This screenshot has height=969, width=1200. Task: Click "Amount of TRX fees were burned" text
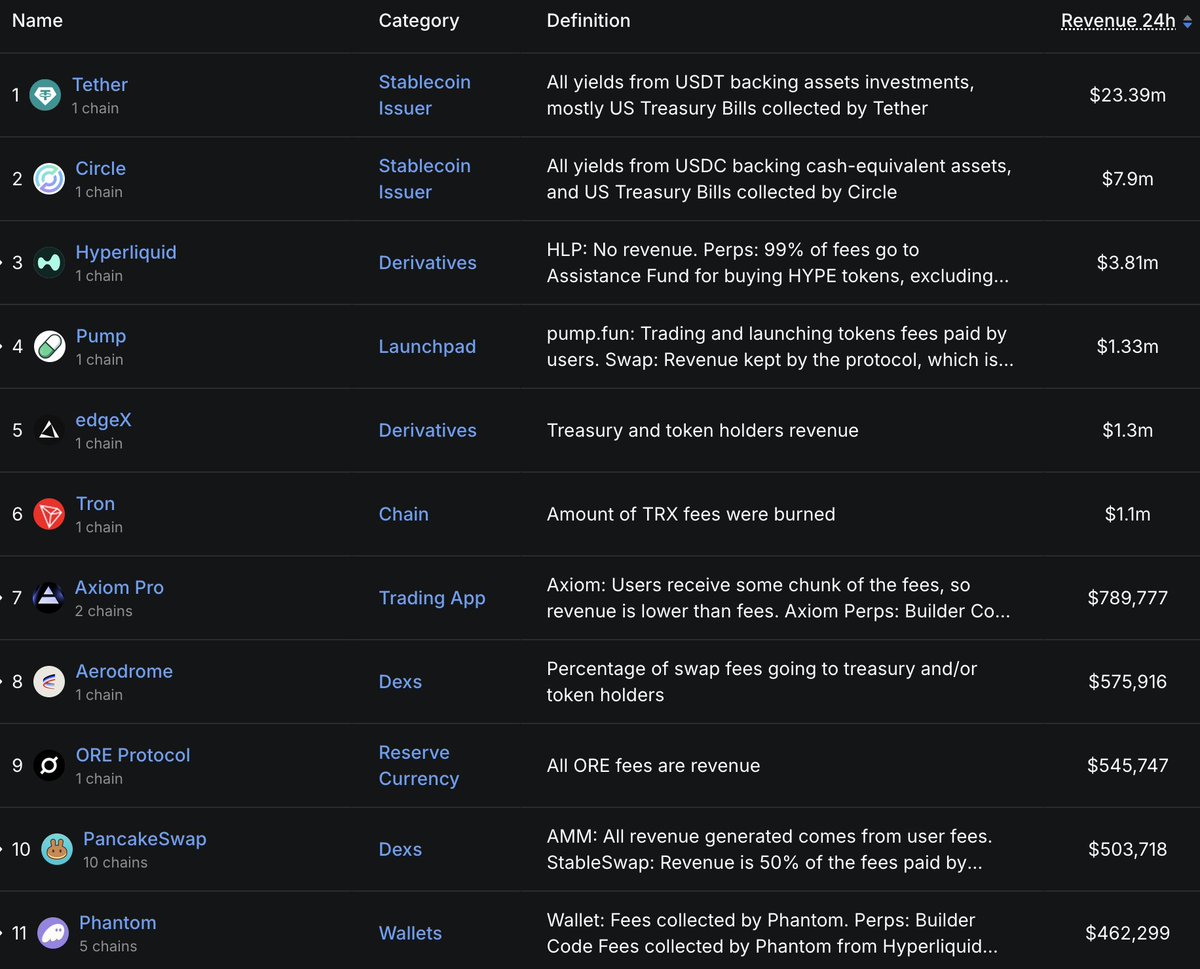(x=691, y=515)
